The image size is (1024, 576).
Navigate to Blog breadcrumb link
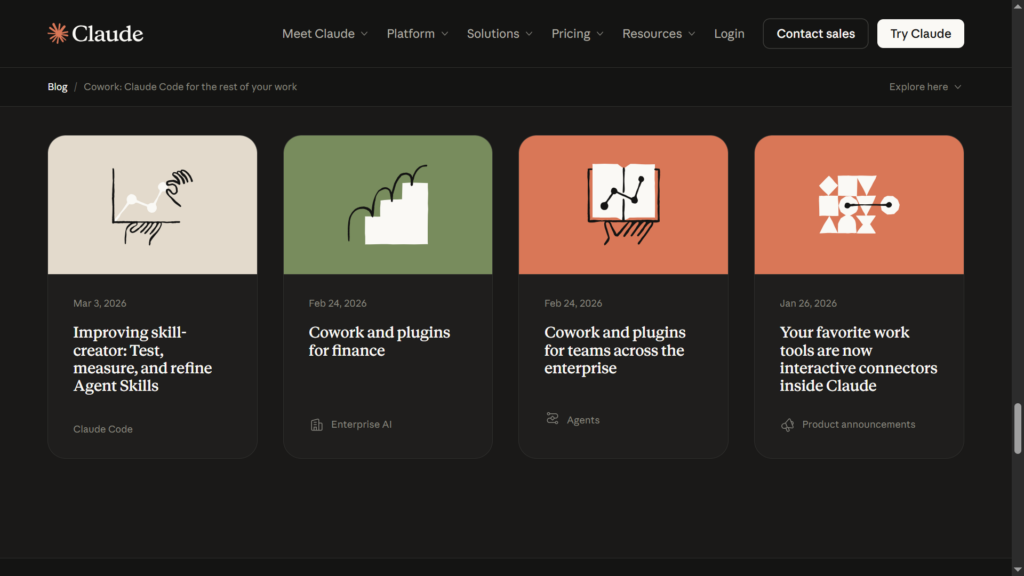[x=58, y=87]
